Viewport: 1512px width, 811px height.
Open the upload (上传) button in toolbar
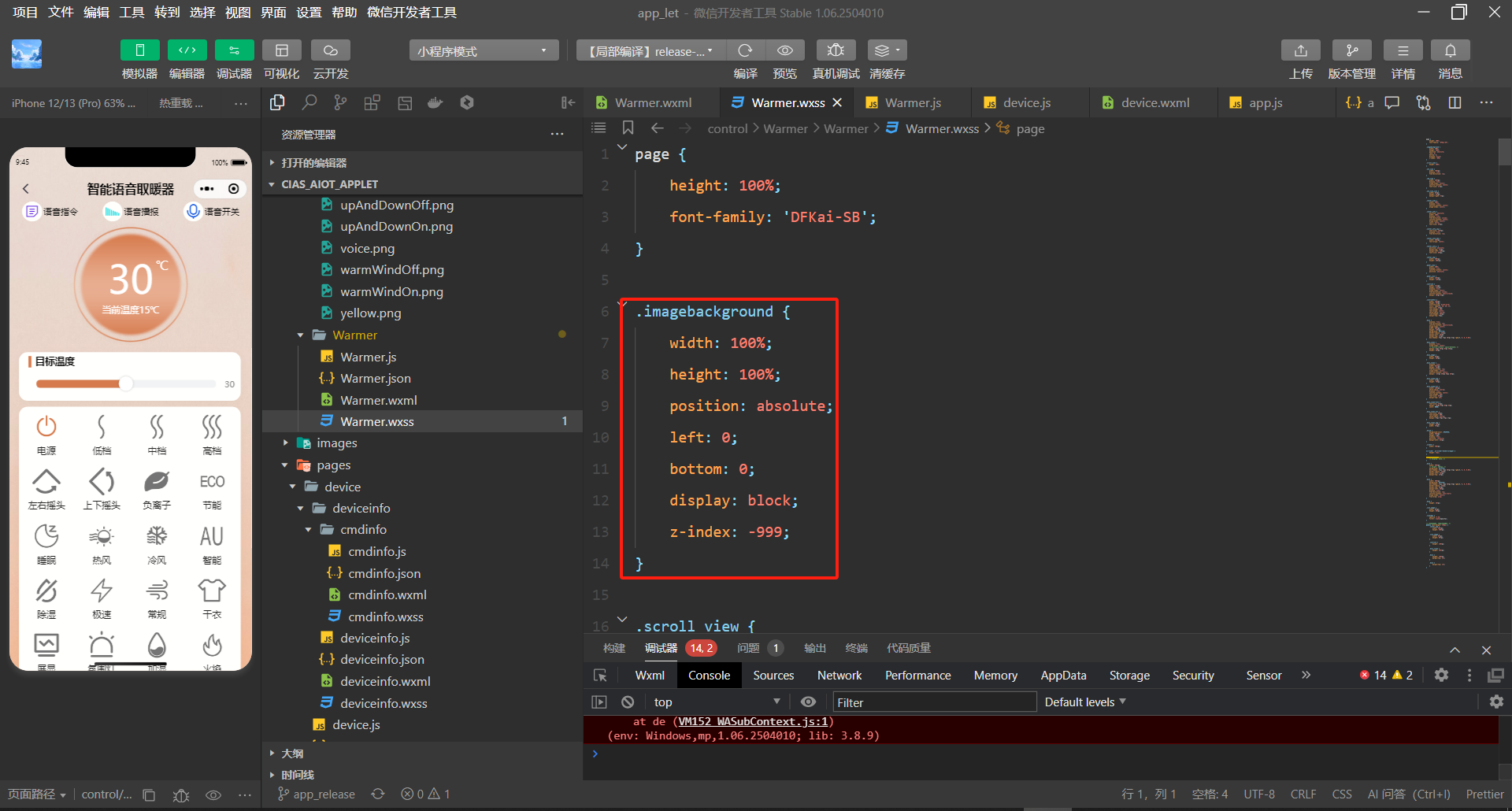click(x=1300, y=50)
